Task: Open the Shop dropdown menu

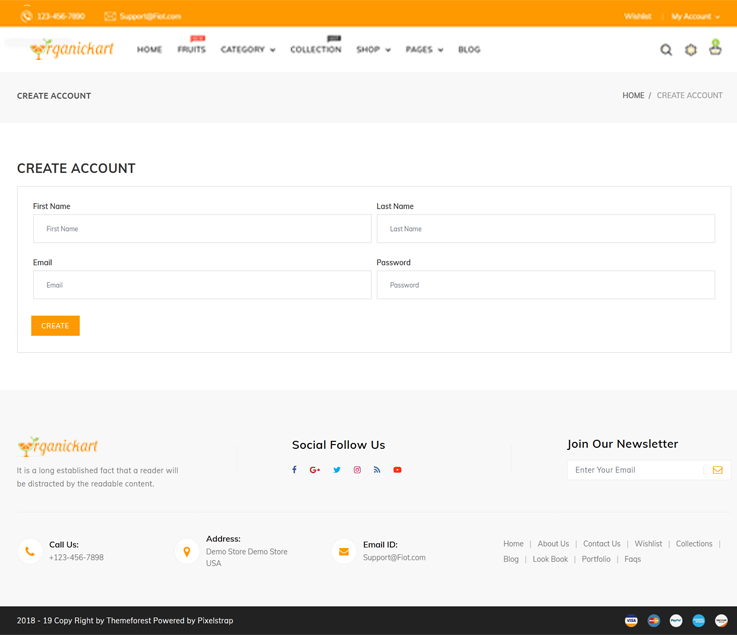Action: (x=373, y=50)
